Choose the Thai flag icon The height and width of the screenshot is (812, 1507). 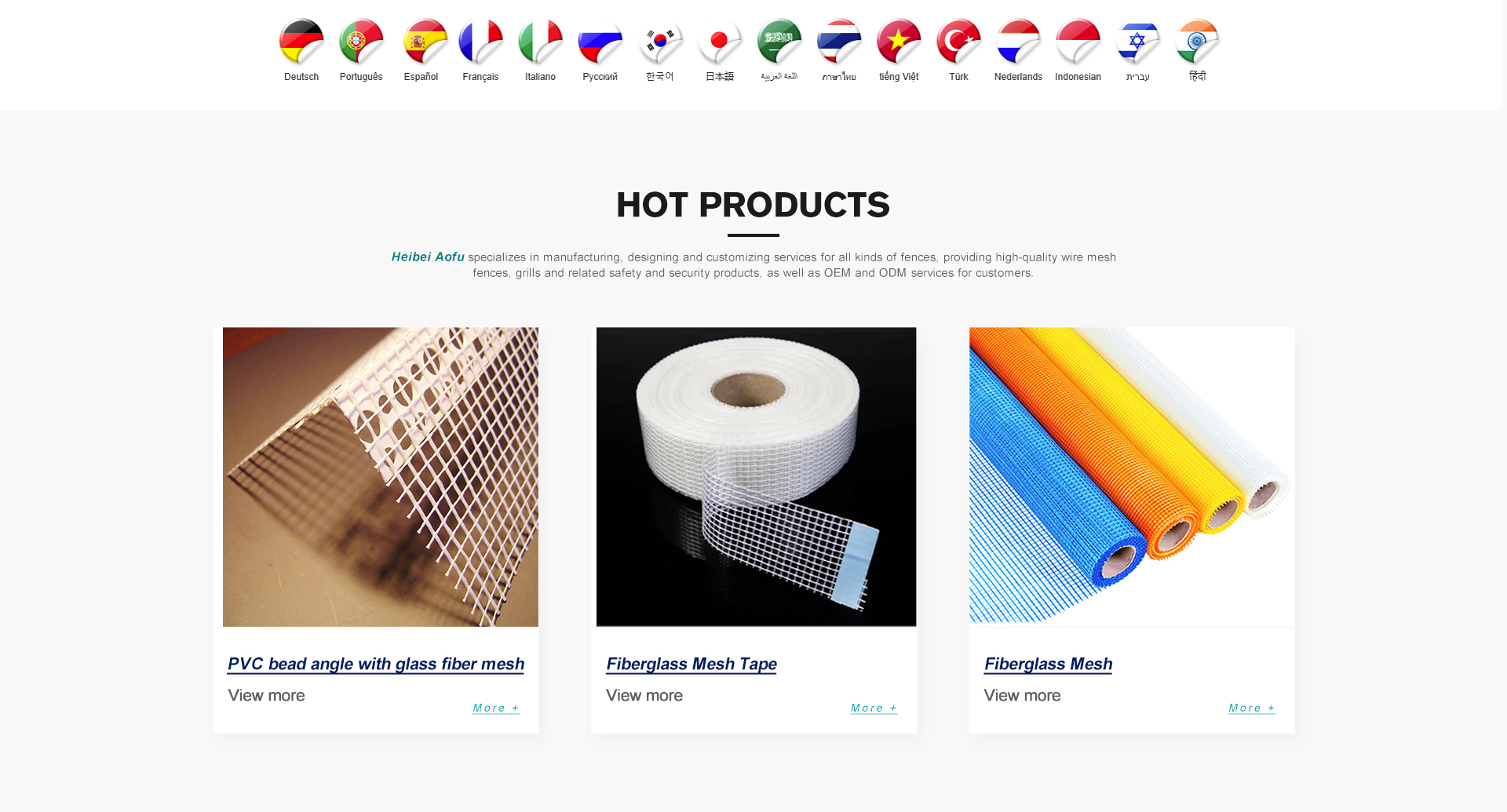coord(839,42)
